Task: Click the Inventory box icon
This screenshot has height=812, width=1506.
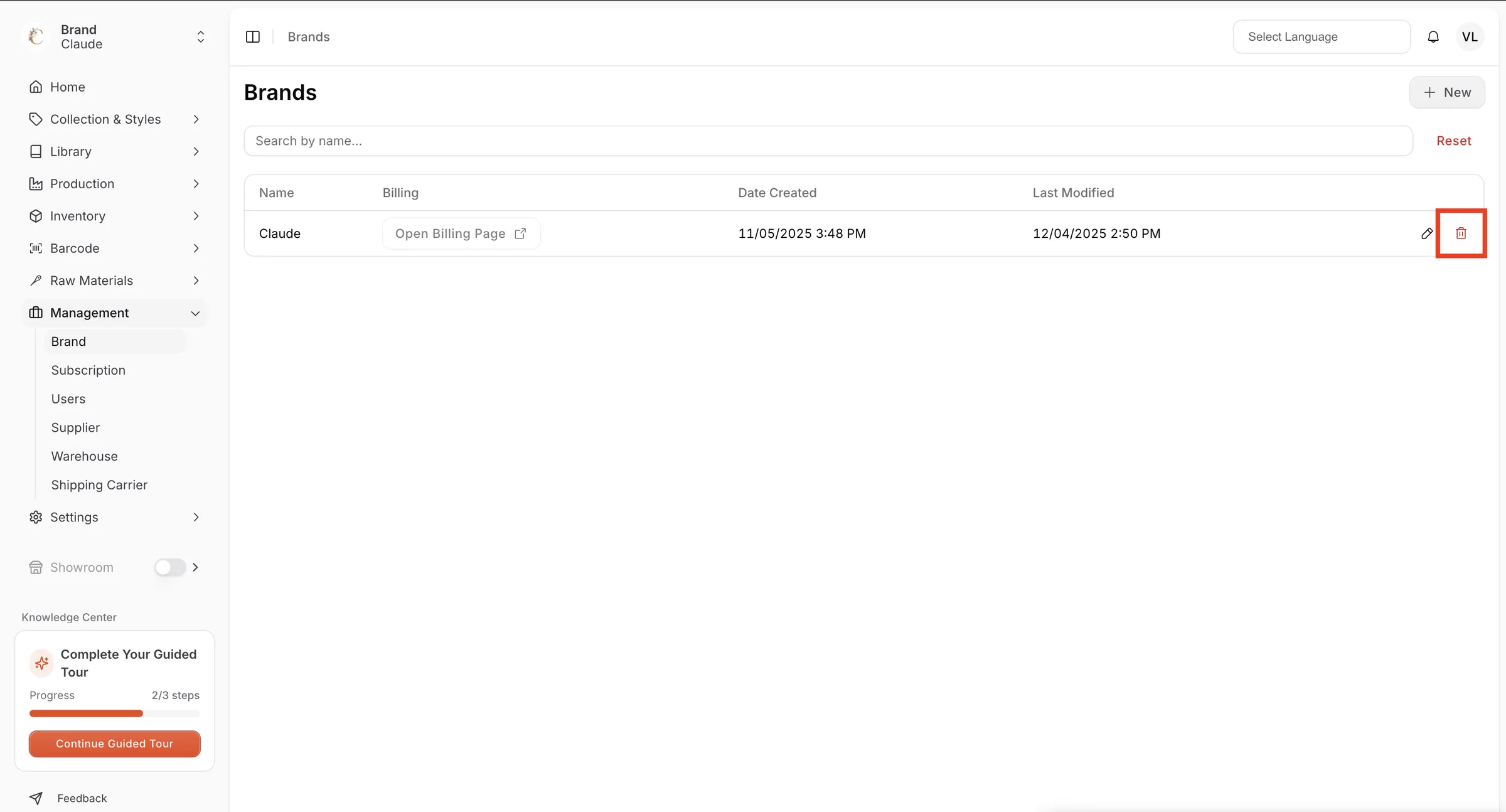Action: click(x=36, y=216)
